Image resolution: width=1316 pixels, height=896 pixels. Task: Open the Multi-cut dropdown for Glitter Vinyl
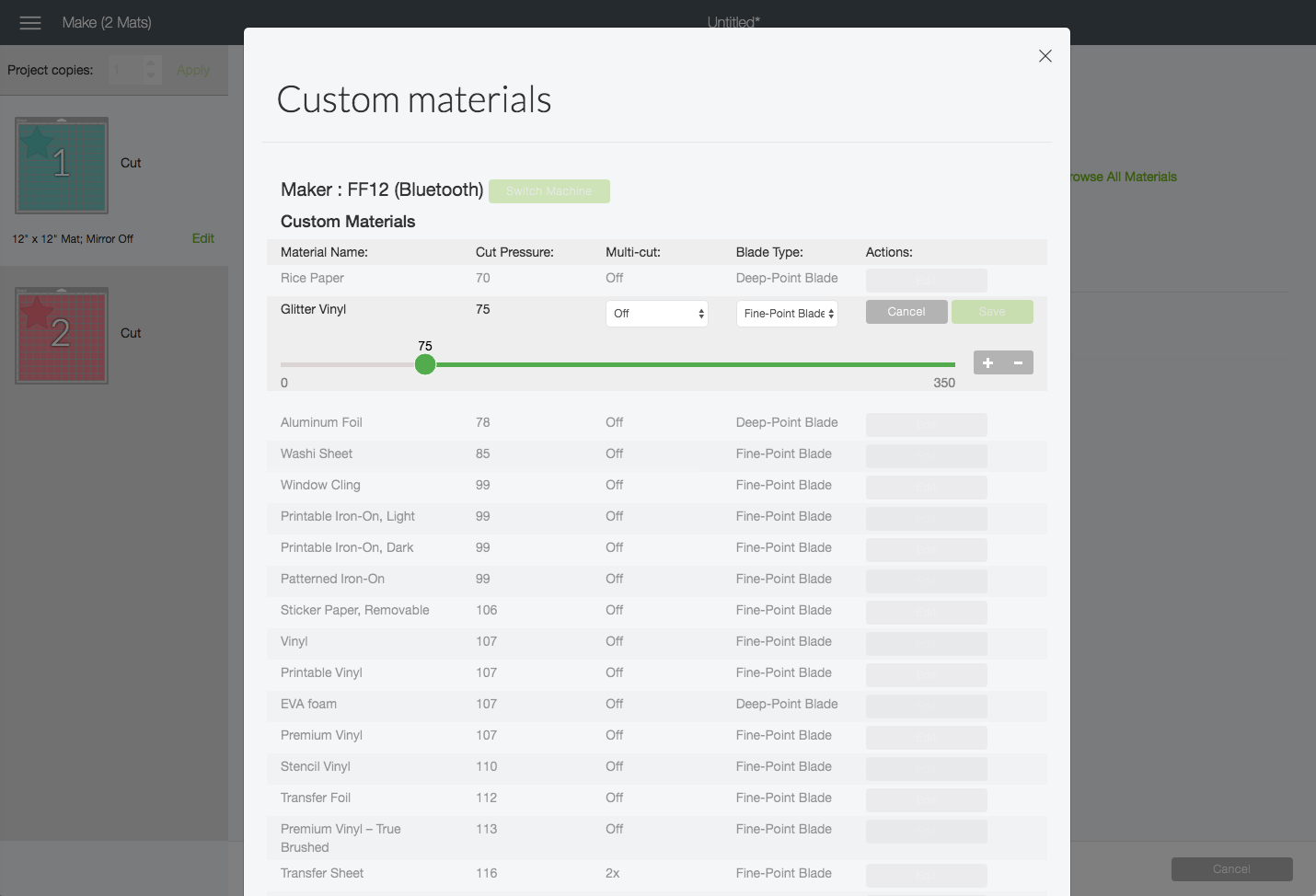coord(656,314)
